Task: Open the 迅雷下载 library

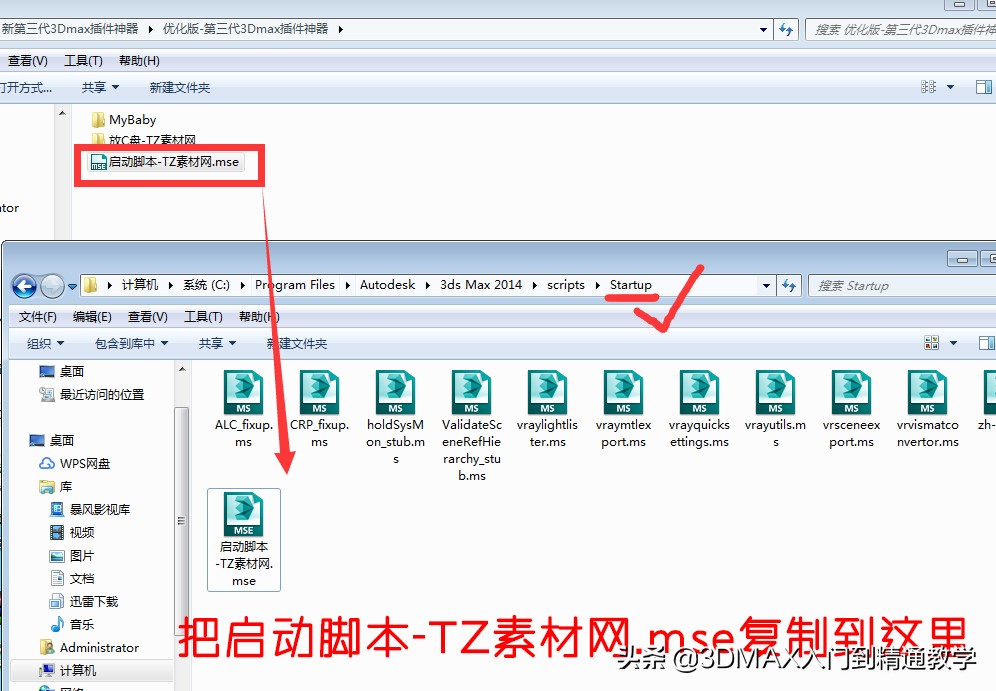Action: pyautogui.click(x=84, y=601)
